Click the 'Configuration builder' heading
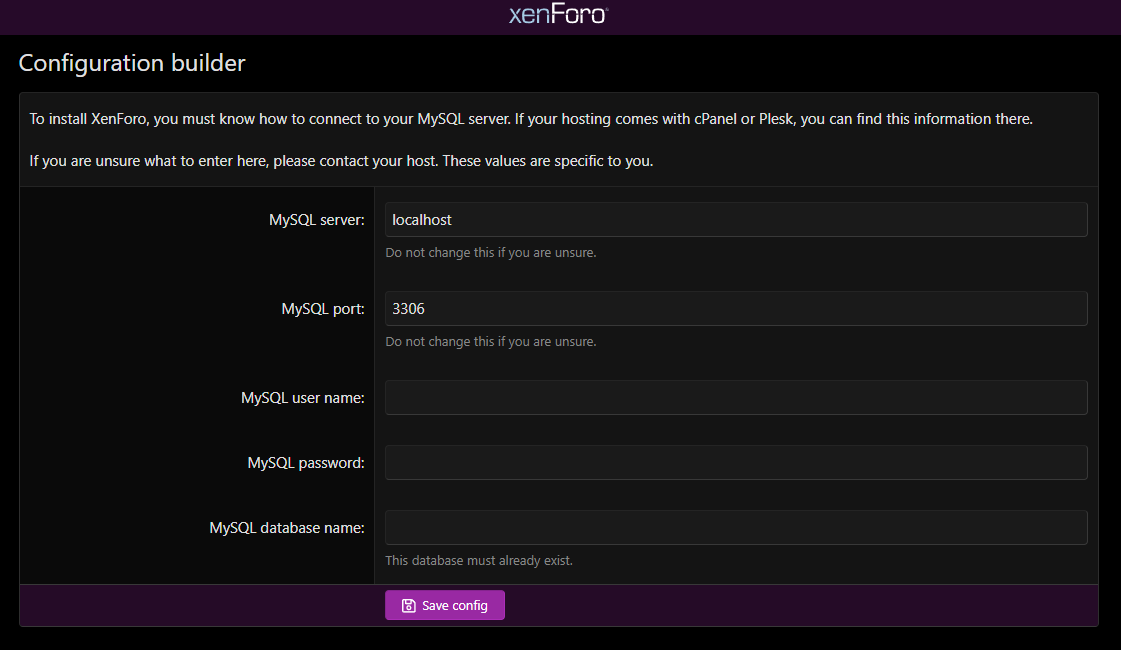The image size is (1121, 650). point(132,63)
